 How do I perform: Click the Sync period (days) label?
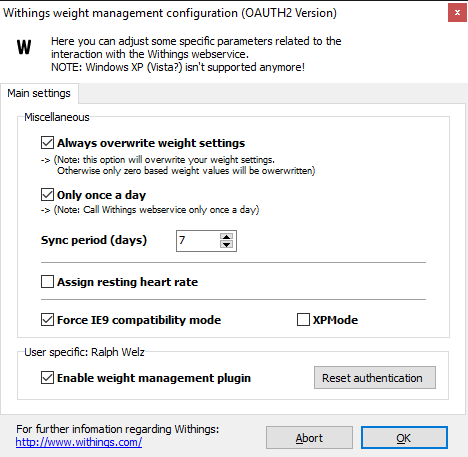point(94,240)
